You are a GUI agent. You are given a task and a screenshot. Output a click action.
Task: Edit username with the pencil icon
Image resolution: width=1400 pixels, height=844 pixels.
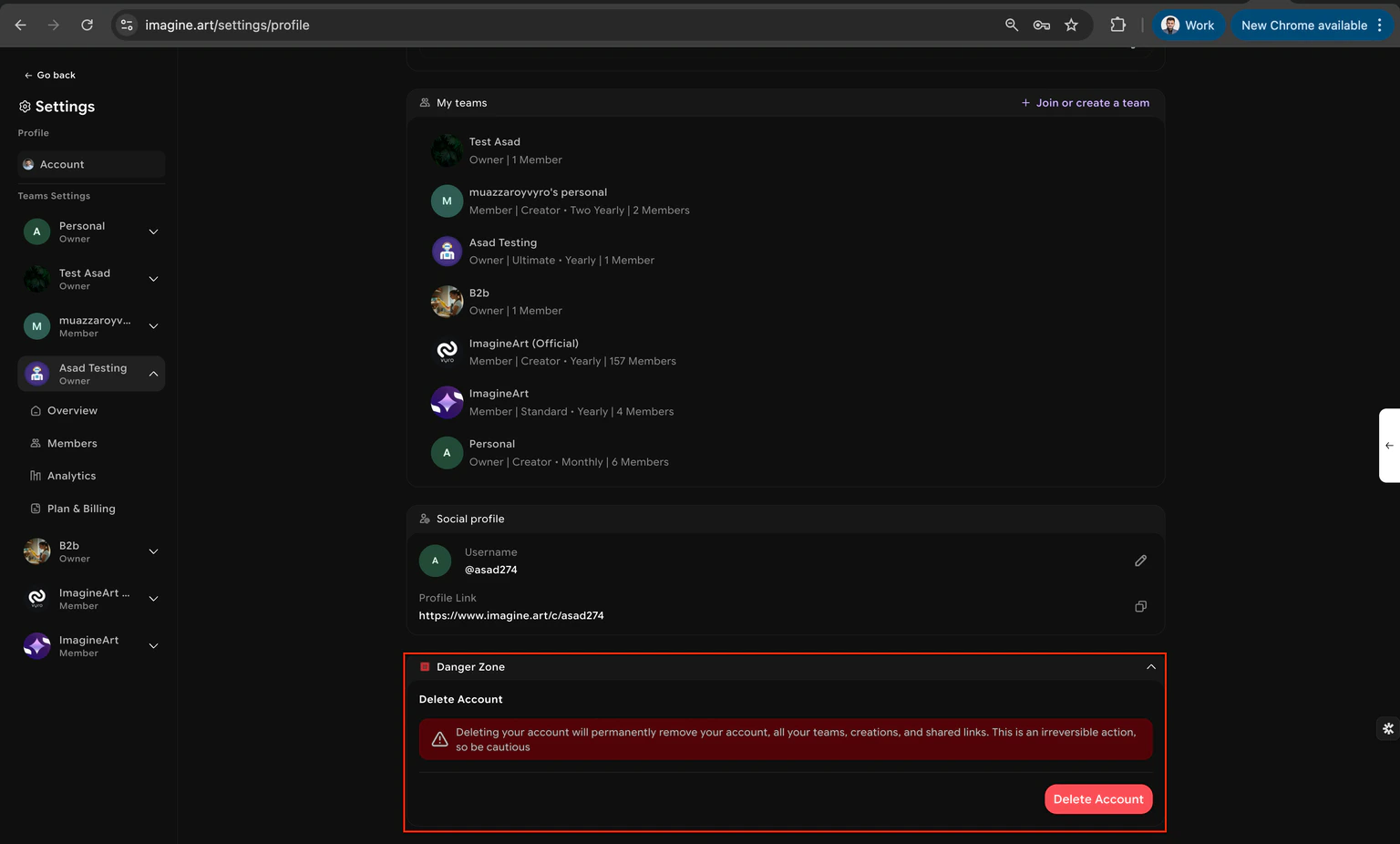(1140, 561)
